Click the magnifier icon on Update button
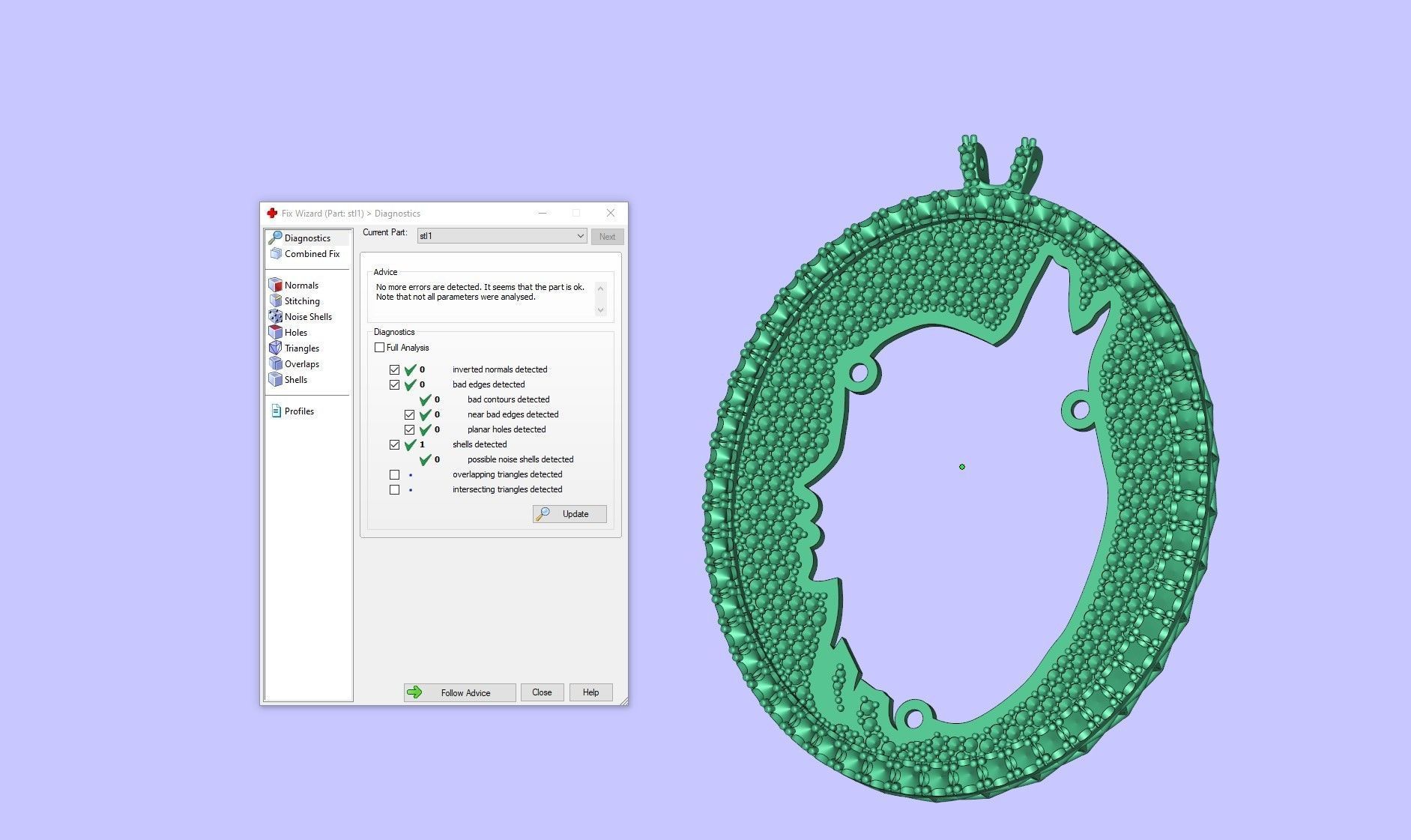 tap(544, 514)
